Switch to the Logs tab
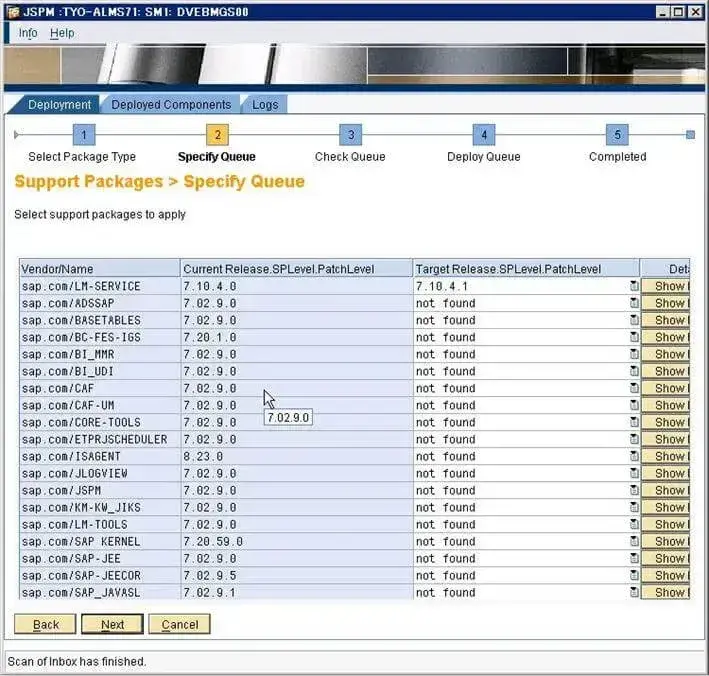The height and width of the screenshot is (676, 709). point(265,104)
